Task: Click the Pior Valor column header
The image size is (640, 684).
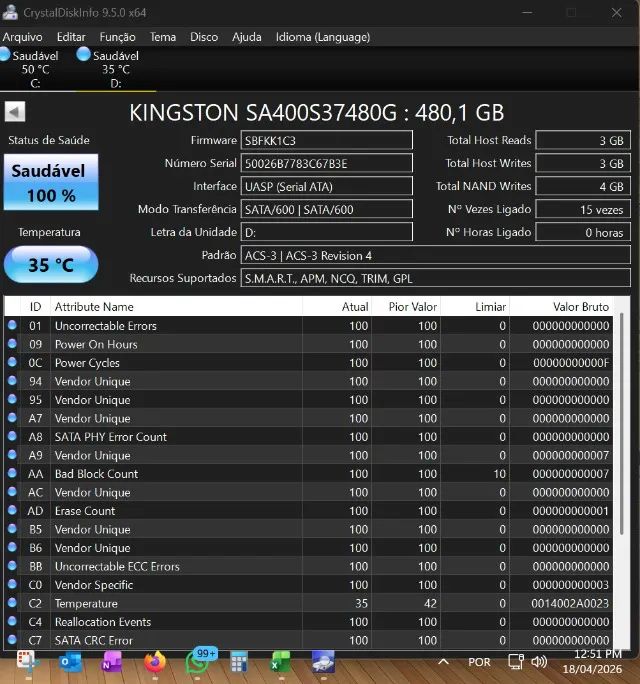Action: (406, 307)
